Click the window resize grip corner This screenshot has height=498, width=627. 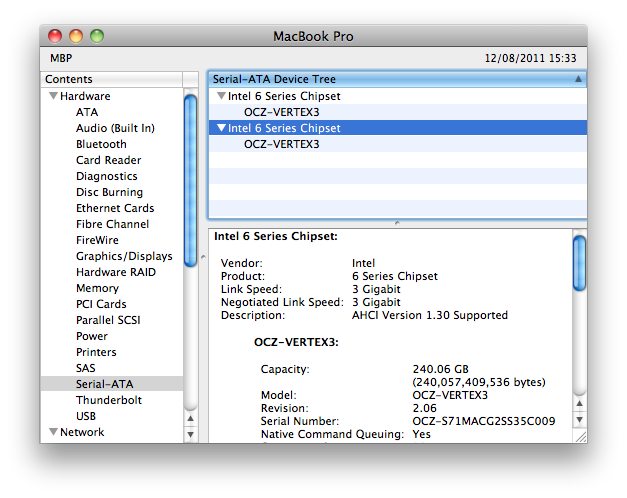(x=581, y=436)
